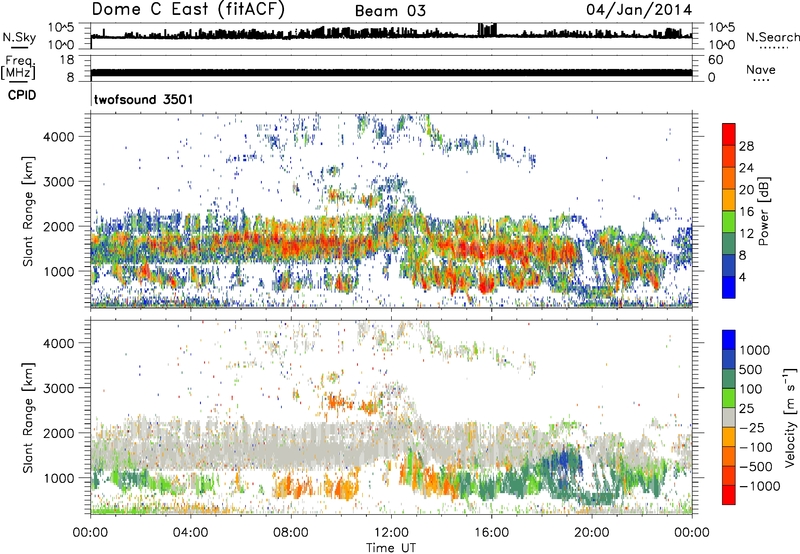Select the "Freq. [MHz]" axis label
Viewport: 800px width, 554px height.
(18, 68)
